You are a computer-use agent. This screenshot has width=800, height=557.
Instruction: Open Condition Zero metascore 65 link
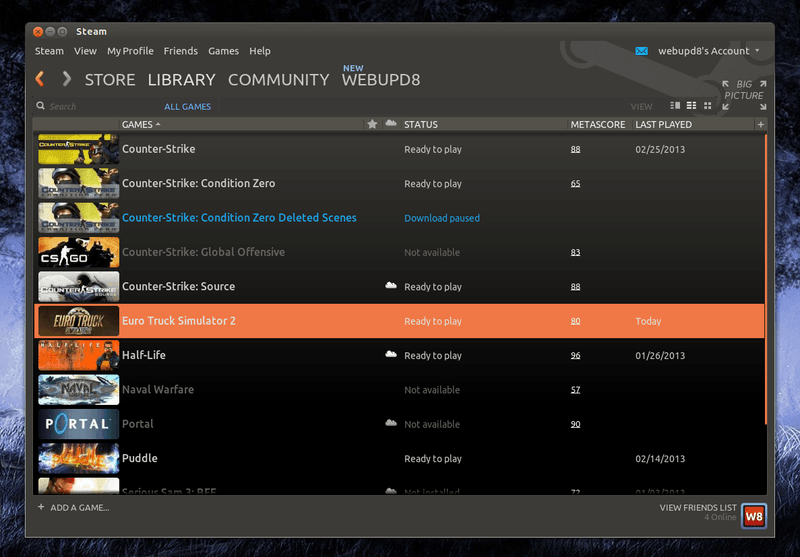pos(576,184)
